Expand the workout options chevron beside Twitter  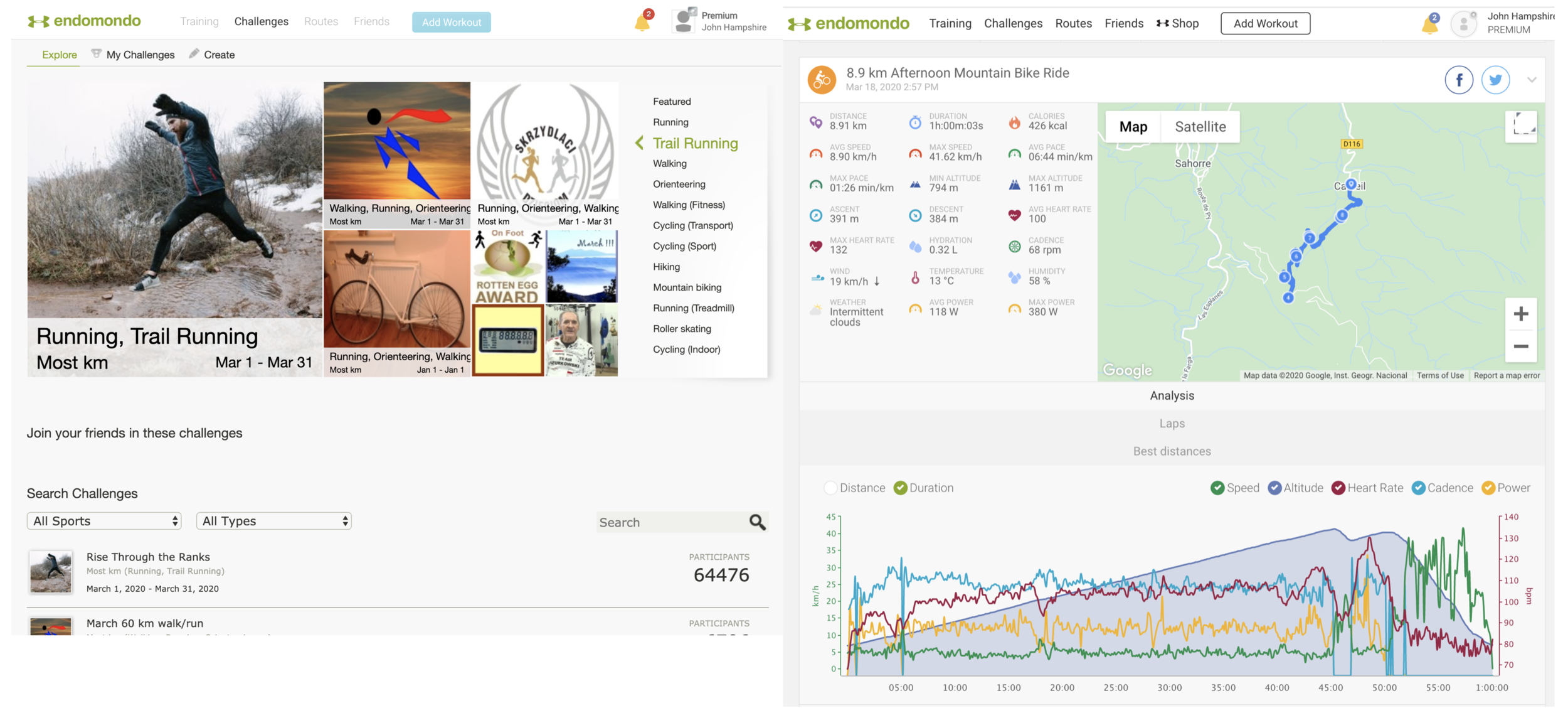(1532, 80)
